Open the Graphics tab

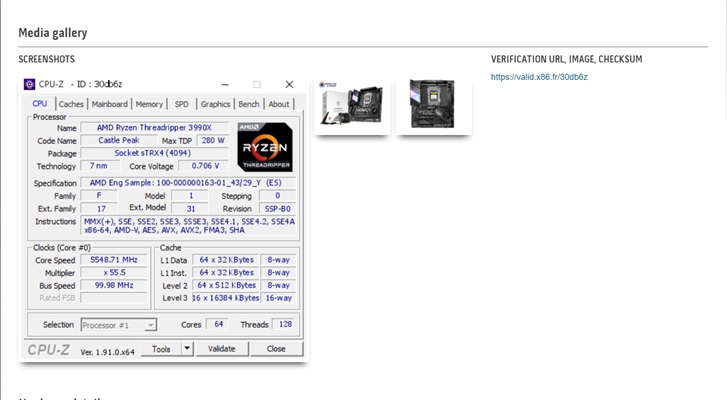click(x=215, y=104)
